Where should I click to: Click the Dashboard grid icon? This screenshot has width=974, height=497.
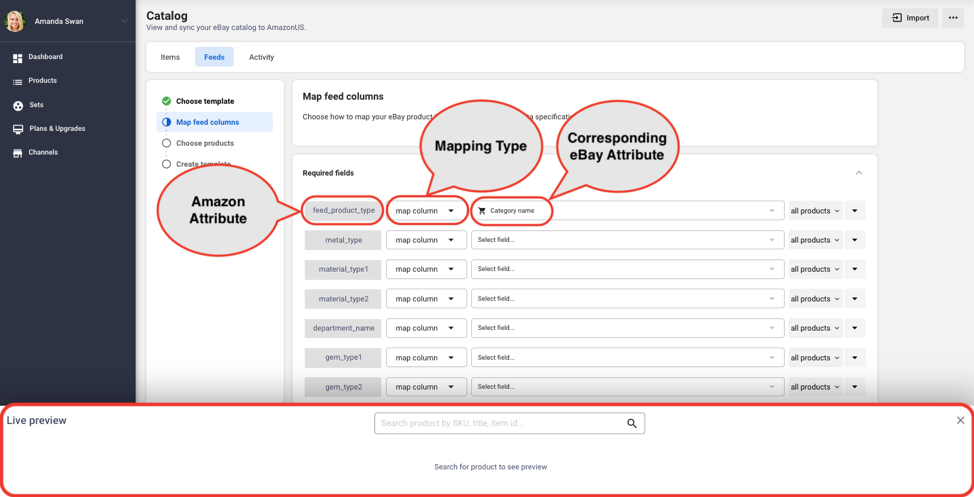17,58
